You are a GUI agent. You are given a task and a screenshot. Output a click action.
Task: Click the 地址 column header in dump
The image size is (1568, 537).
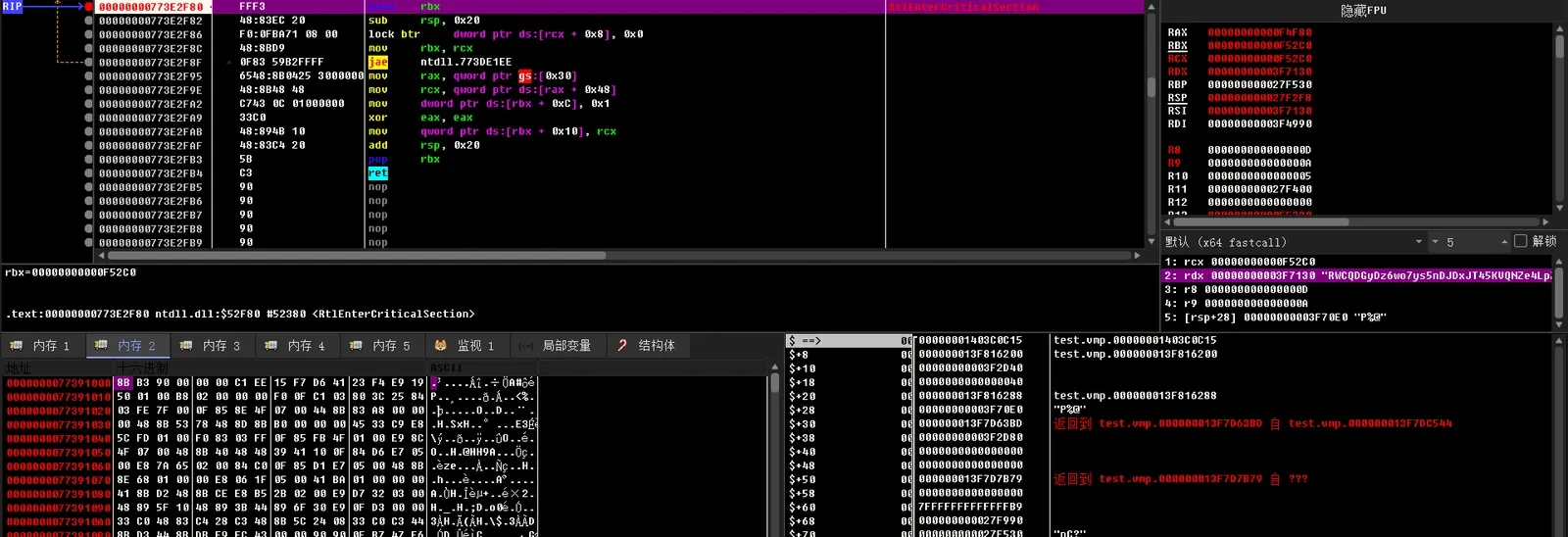tap(58, 367)
